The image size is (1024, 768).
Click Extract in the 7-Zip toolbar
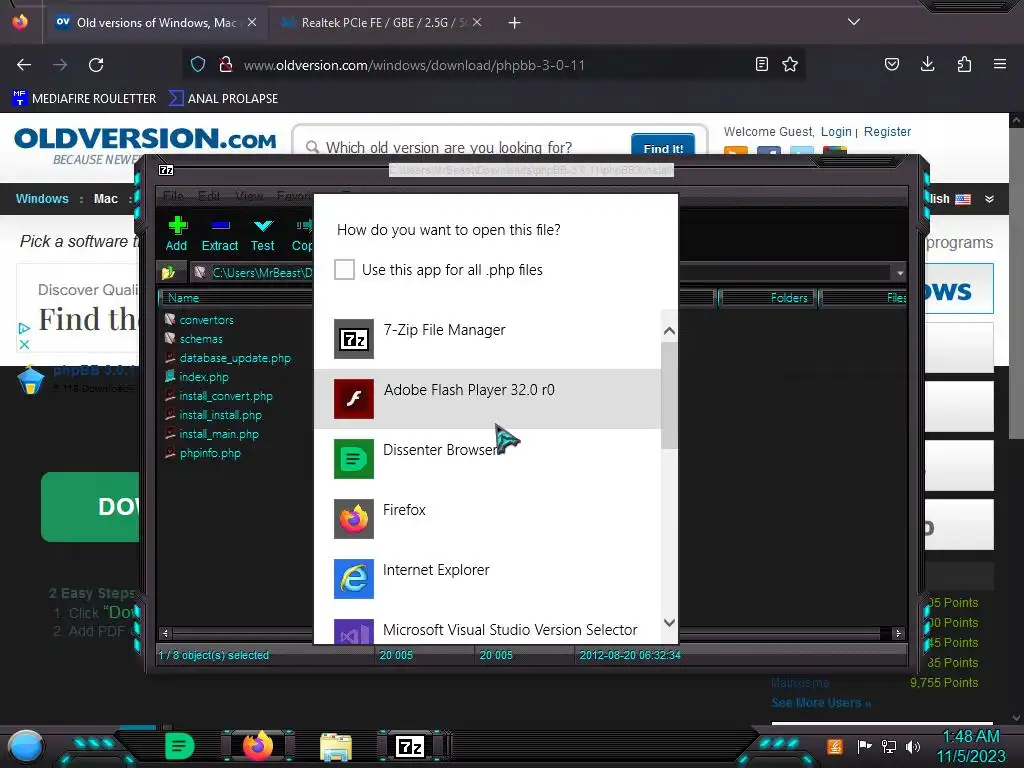pyautogui.click(x=220, y=234)
